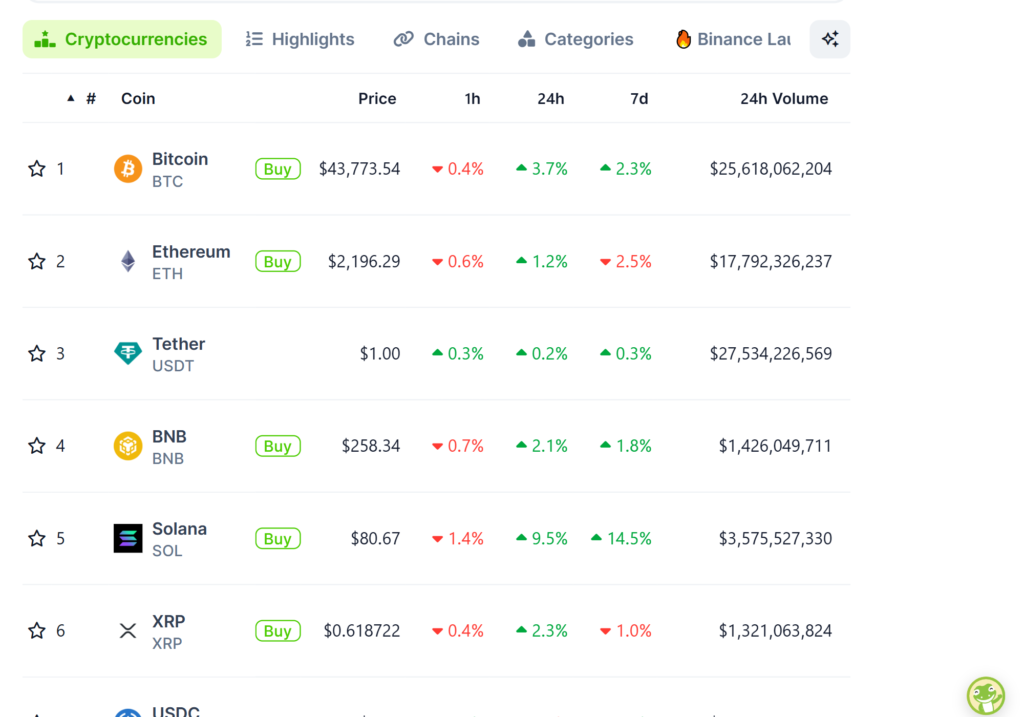Click the ascending sort arrow on rank column
This screenshot has height=717, width=1024.
(70, 98)
